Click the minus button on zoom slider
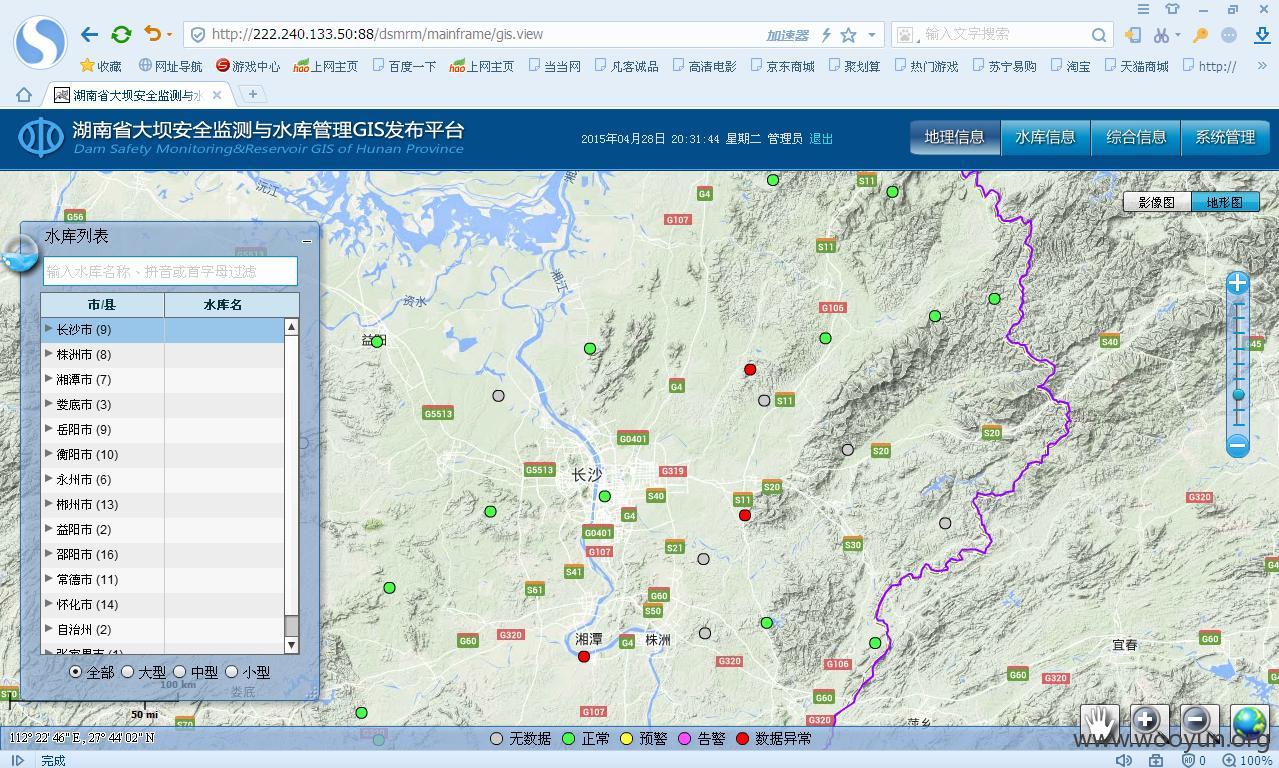The height and width of the screenshot is (768, 1279). point(1237,444)
